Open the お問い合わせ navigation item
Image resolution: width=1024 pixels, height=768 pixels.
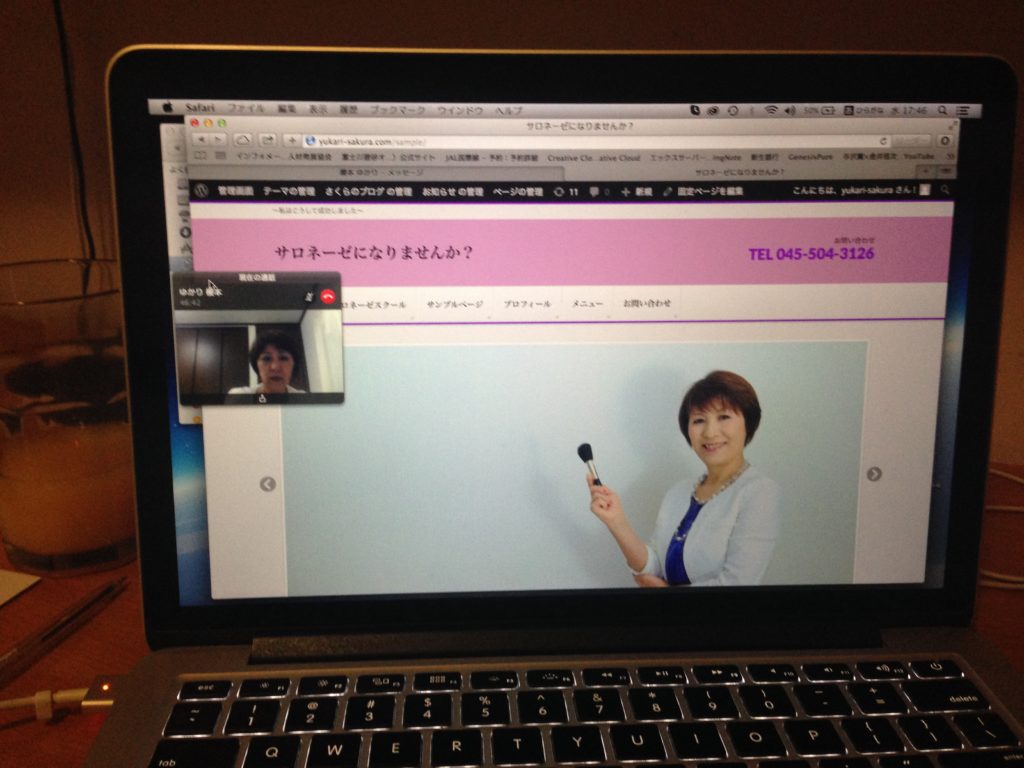[647, 303]
